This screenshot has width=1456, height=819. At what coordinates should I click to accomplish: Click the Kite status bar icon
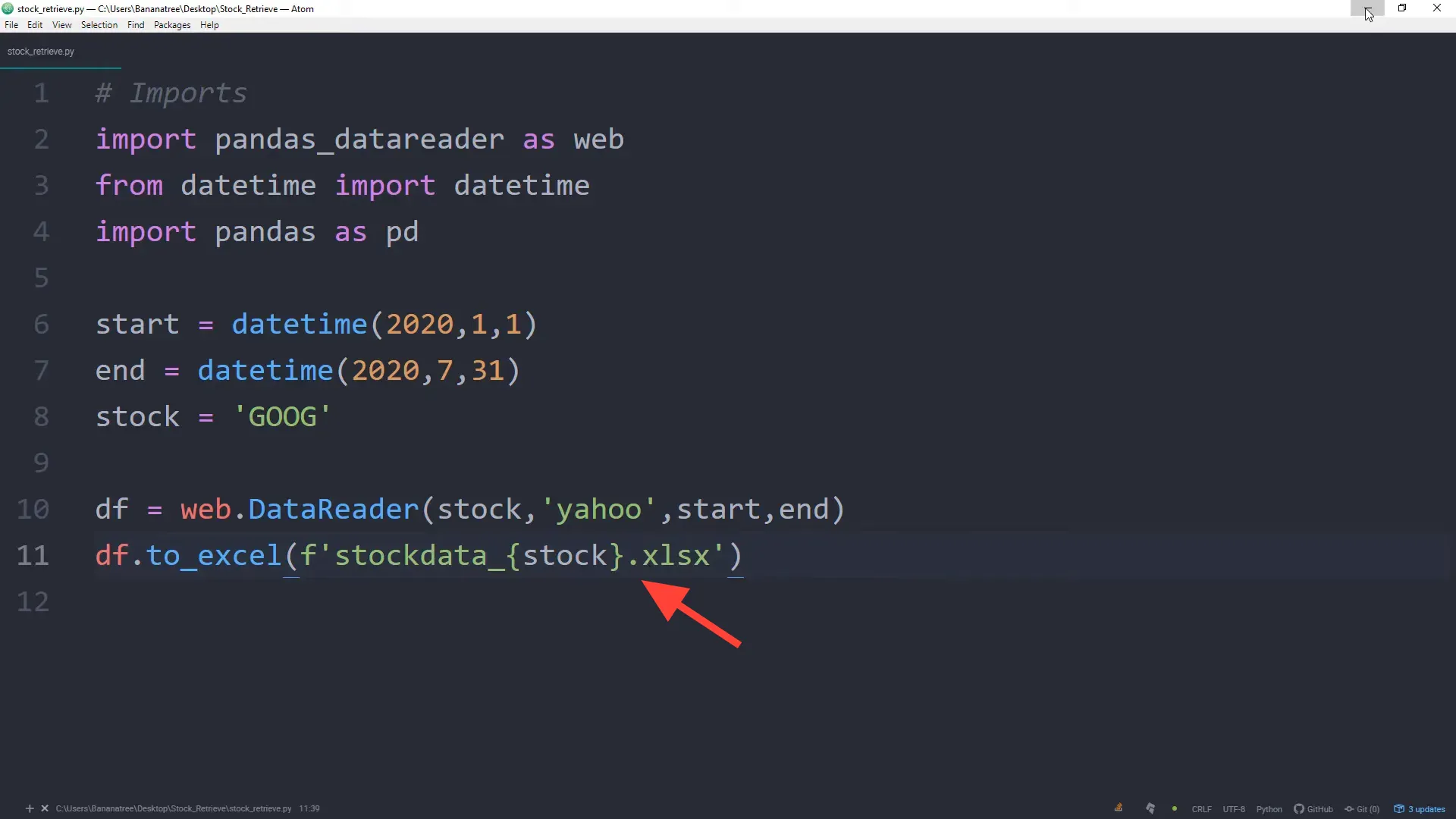coord(1150,808)
